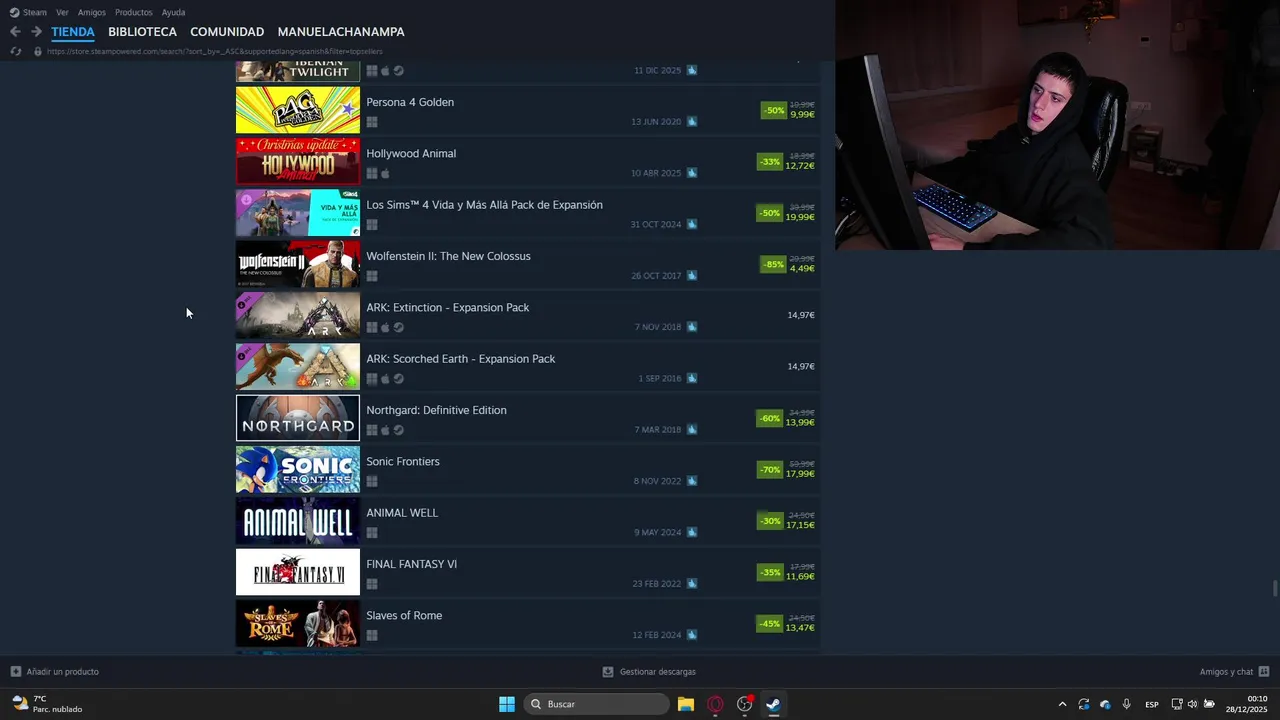Open Wolfenstein II cover thumbnail
Viewport: 1280px width, 720px height.
click(x=298, y=264)
